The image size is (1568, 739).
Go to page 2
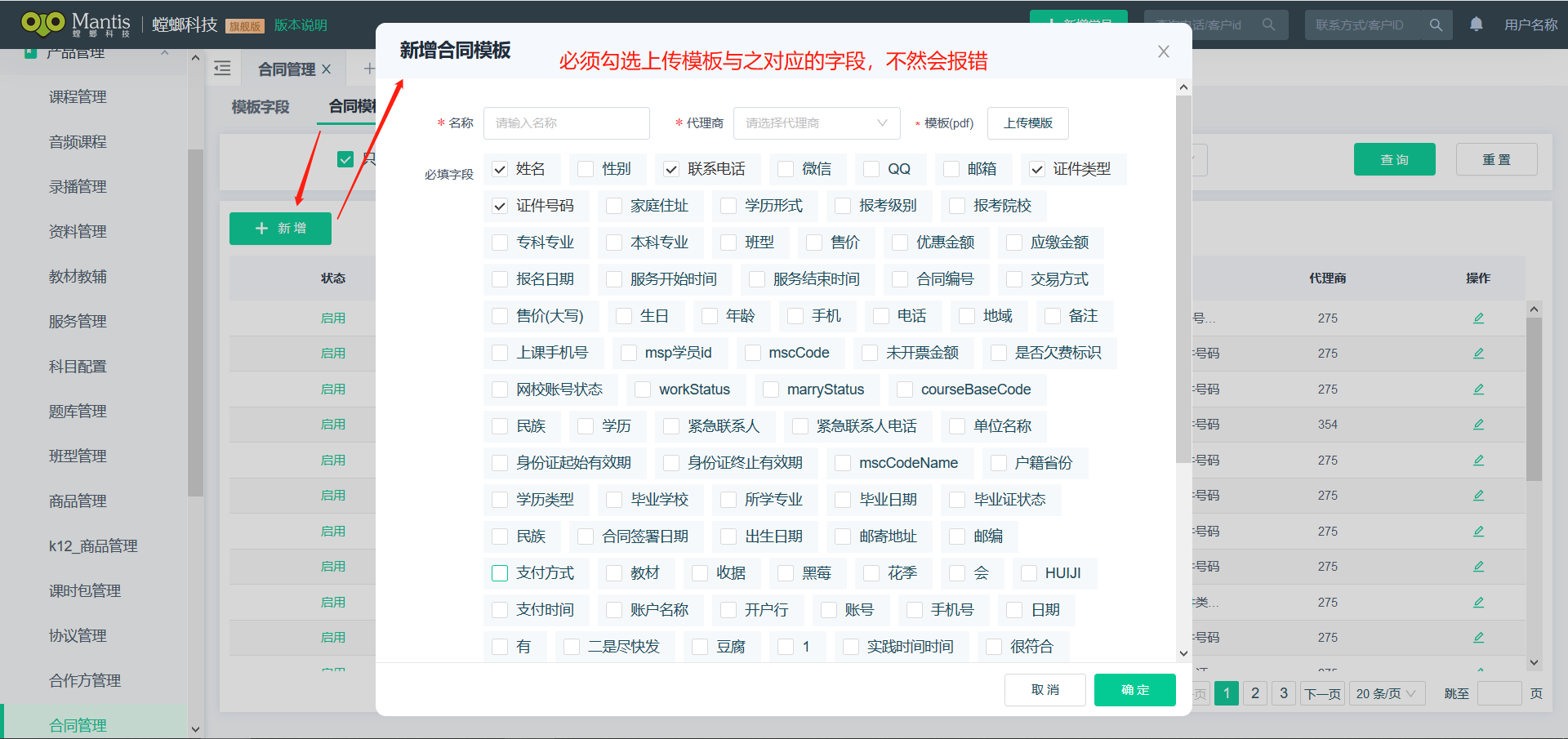(x=1255, y=693)
